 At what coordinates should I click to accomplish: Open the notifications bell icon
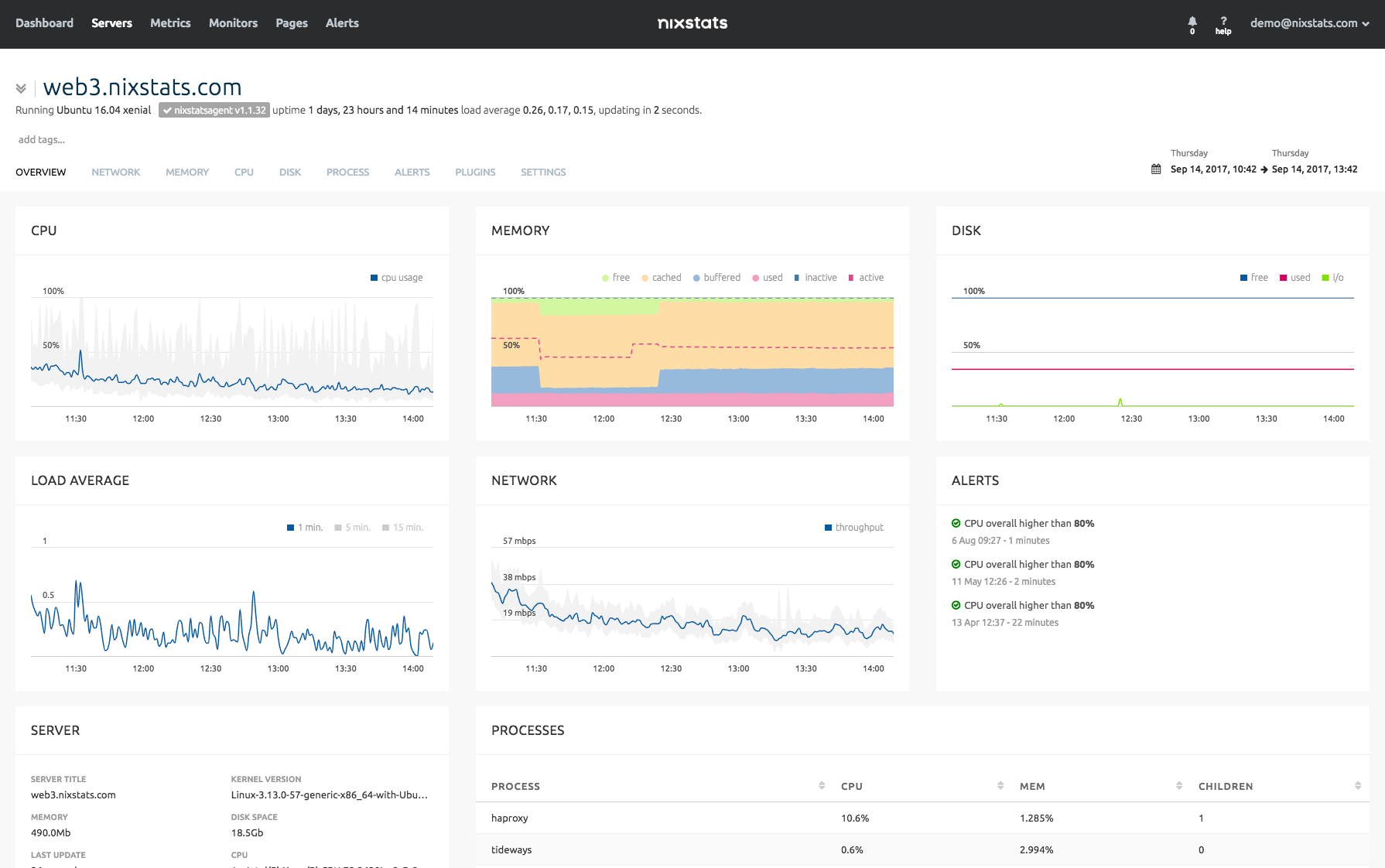(1192, 22)
